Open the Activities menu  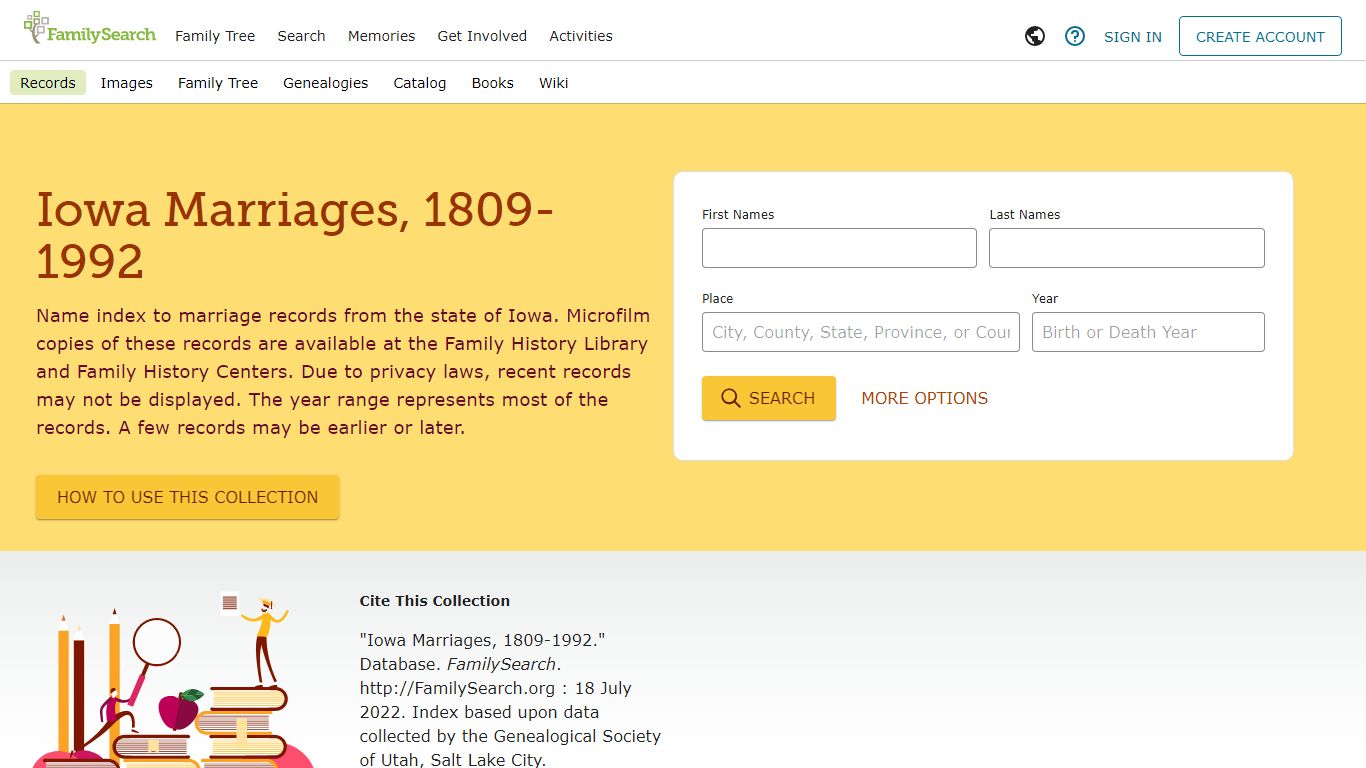581,36
